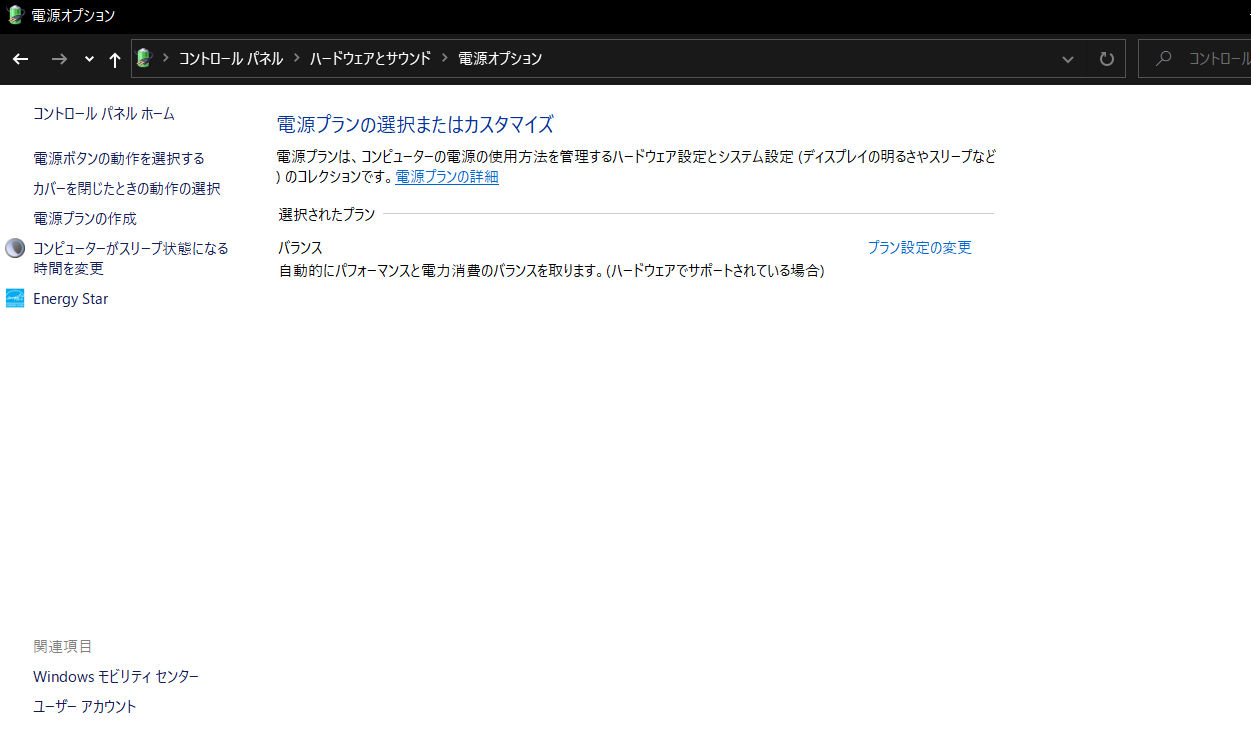Click the battery icon in address bar
1251x731 pixels.
[x=144, y=58]
